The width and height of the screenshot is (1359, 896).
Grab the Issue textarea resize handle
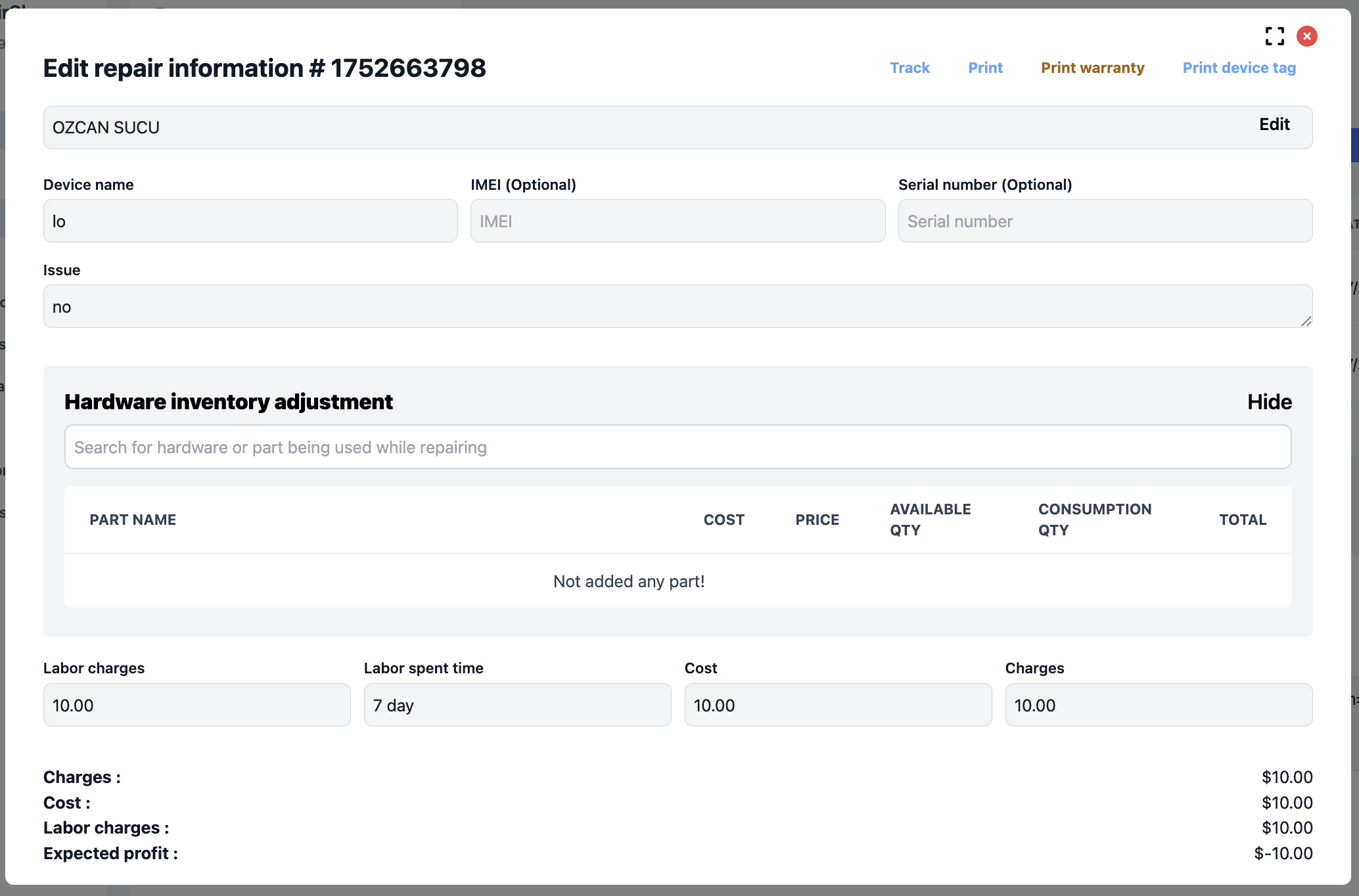[1306, 321]
